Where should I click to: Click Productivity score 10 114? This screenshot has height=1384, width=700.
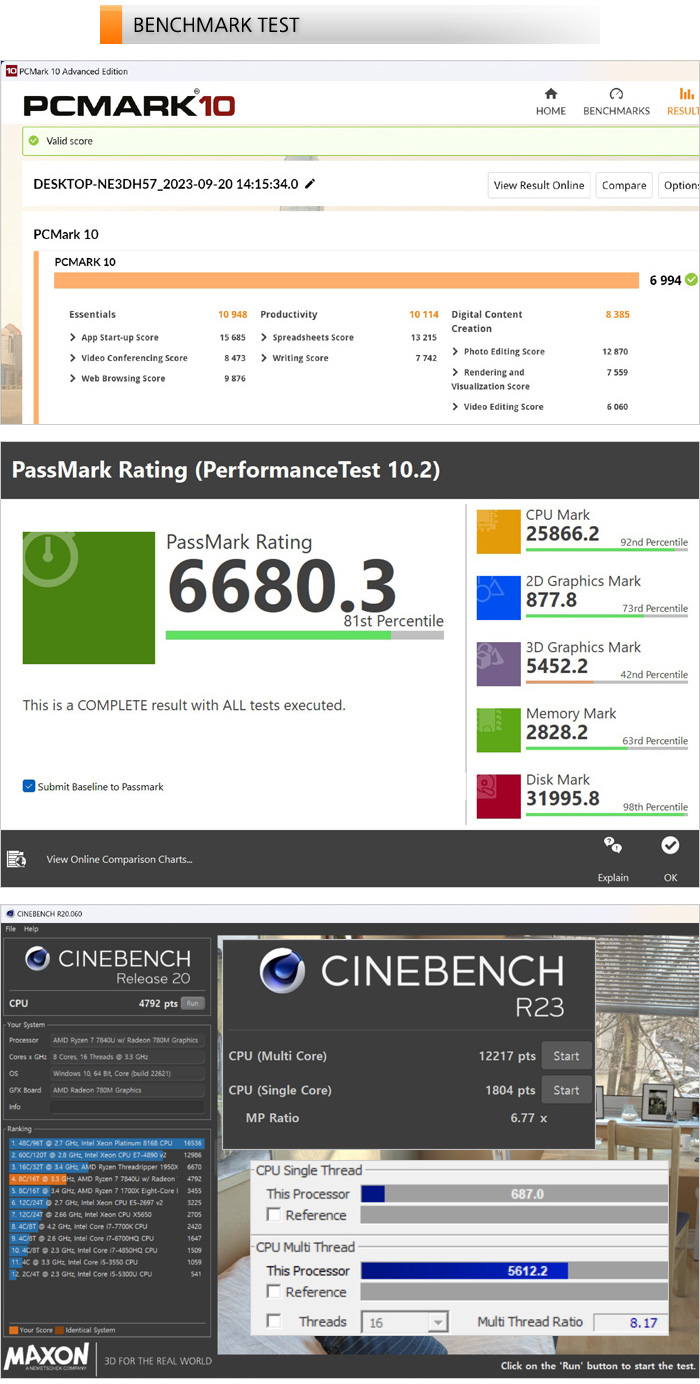[x=424, y=314]
